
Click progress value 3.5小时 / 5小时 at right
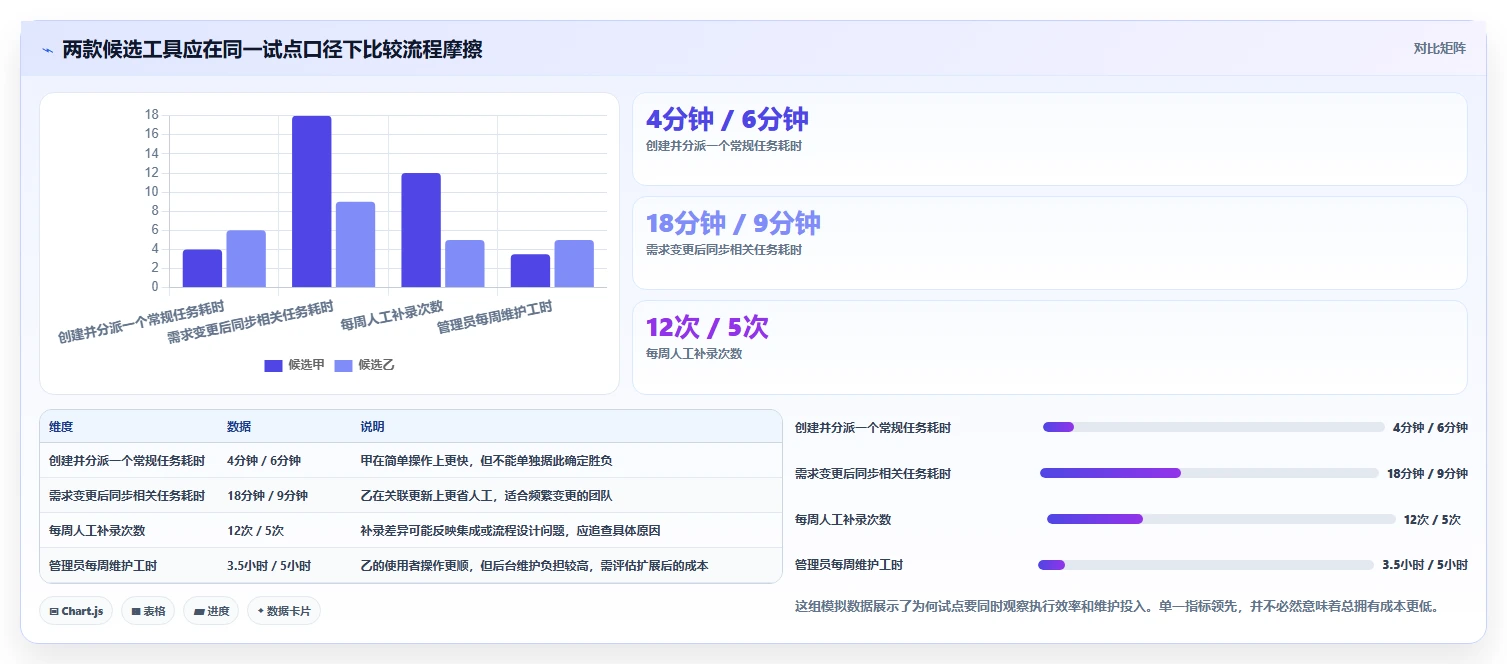pyautogui.click(x=1425, y=565)
